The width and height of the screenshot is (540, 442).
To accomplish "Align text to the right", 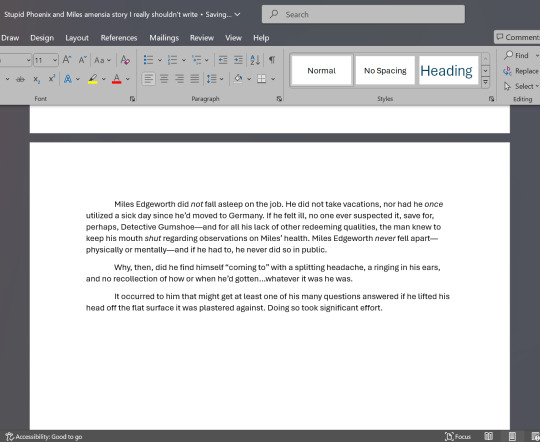I will coord(179,79).
